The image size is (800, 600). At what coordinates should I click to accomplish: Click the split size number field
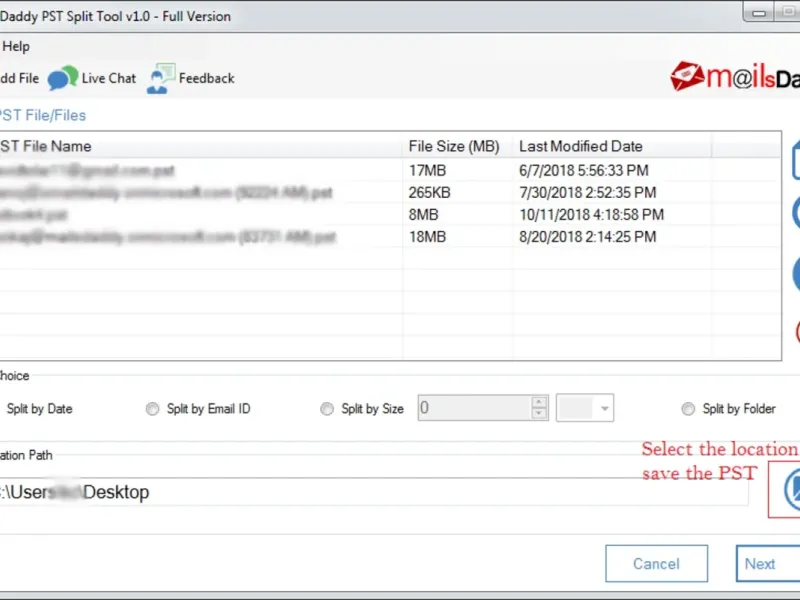pyautogui.click(x=474, y=408)
